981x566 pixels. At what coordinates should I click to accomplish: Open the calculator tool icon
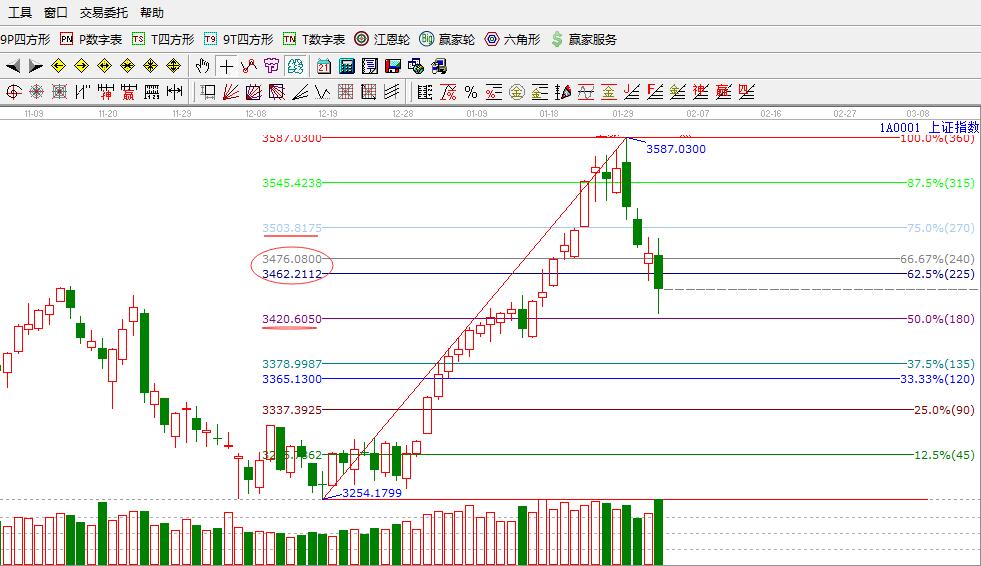pos(346,66)
